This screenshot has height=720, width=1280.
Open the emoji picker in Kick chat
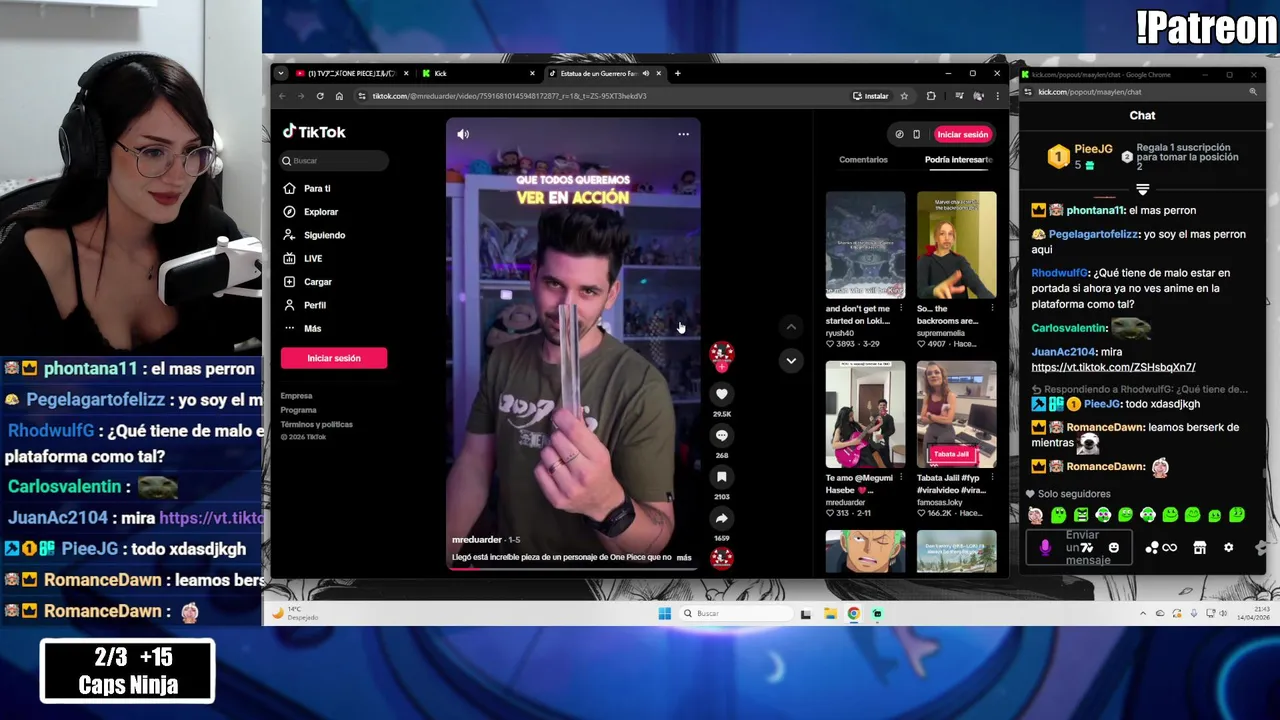[x=1113, y=548]
